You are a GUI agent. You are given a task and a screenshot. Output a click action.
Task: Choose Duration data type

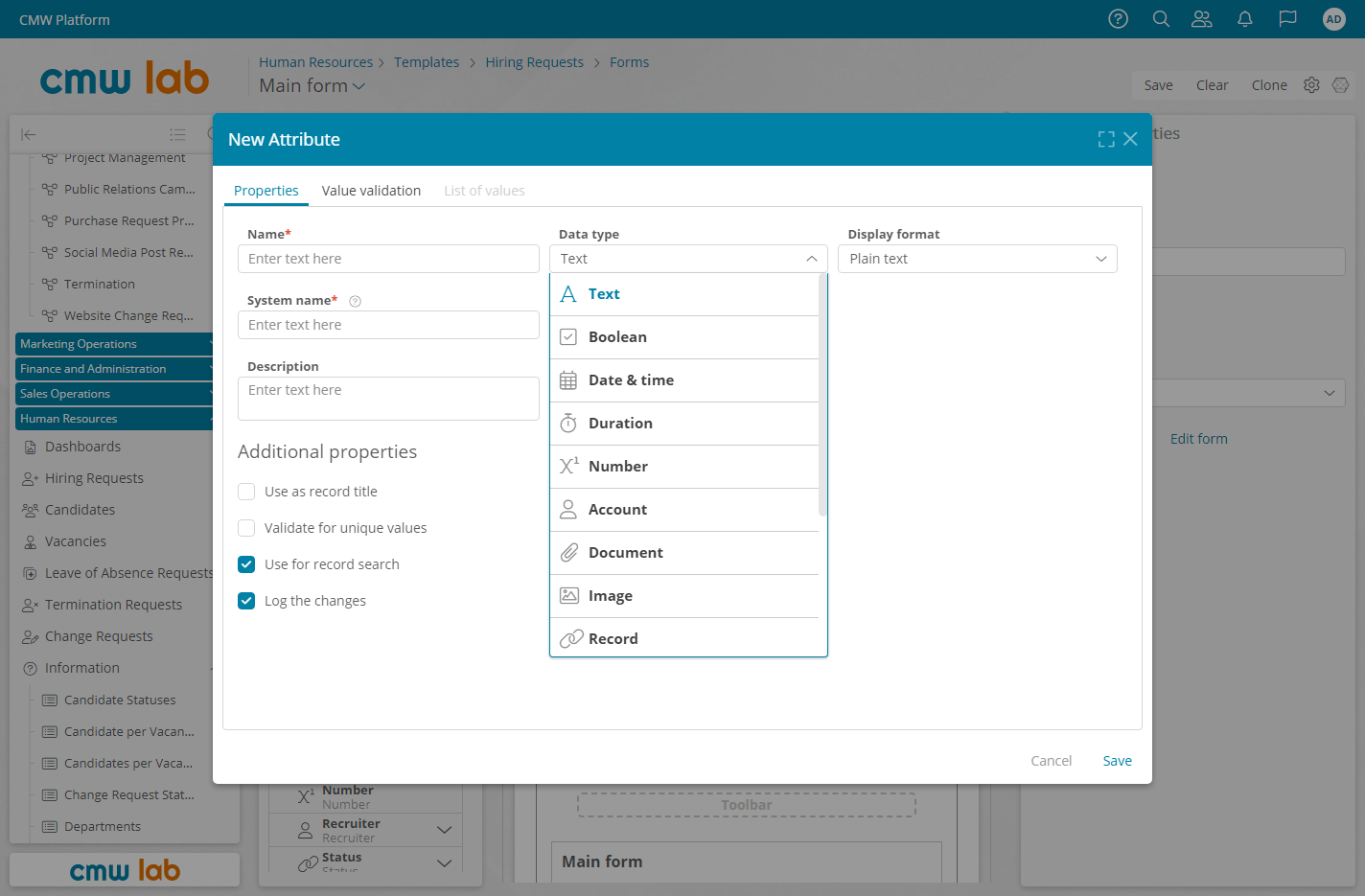pyautogui.click(x=684, y=424)
